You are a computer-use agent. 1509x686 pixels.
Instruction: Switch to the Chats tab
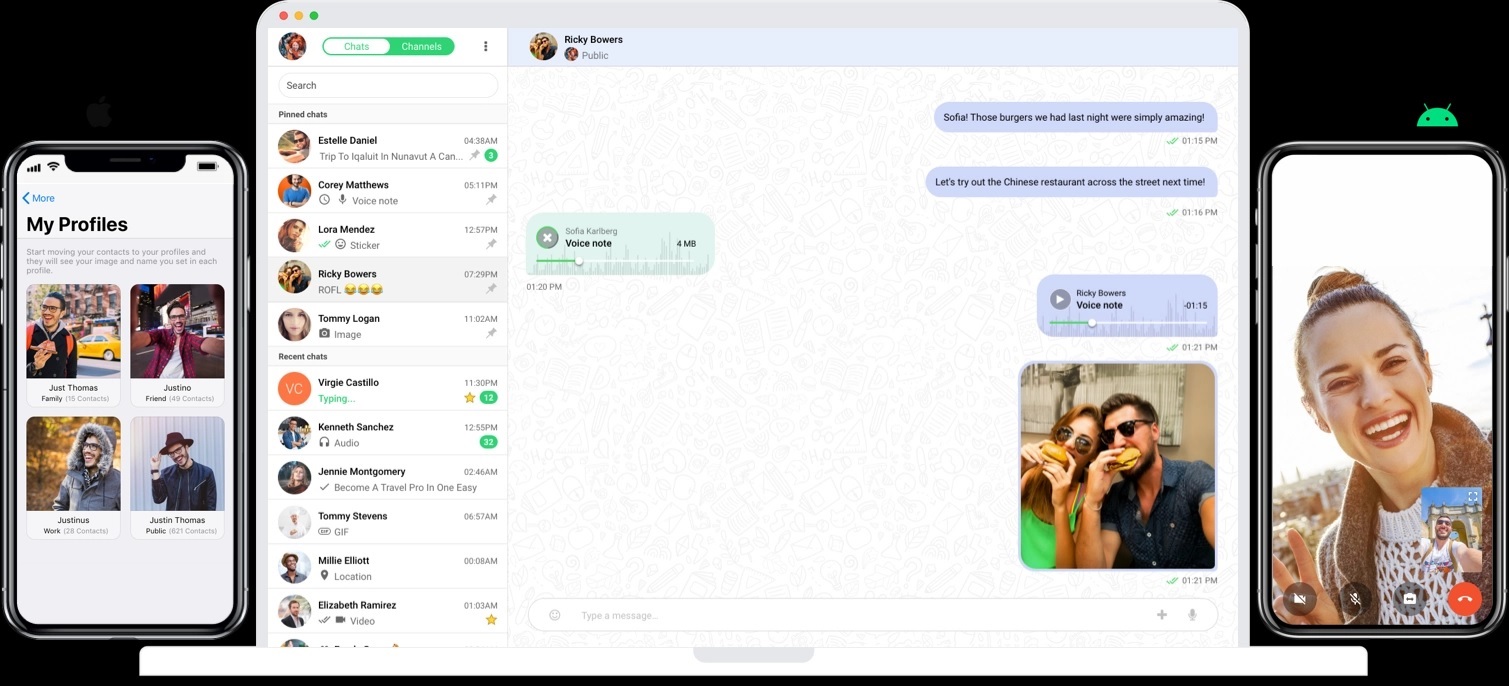(356, 46)
